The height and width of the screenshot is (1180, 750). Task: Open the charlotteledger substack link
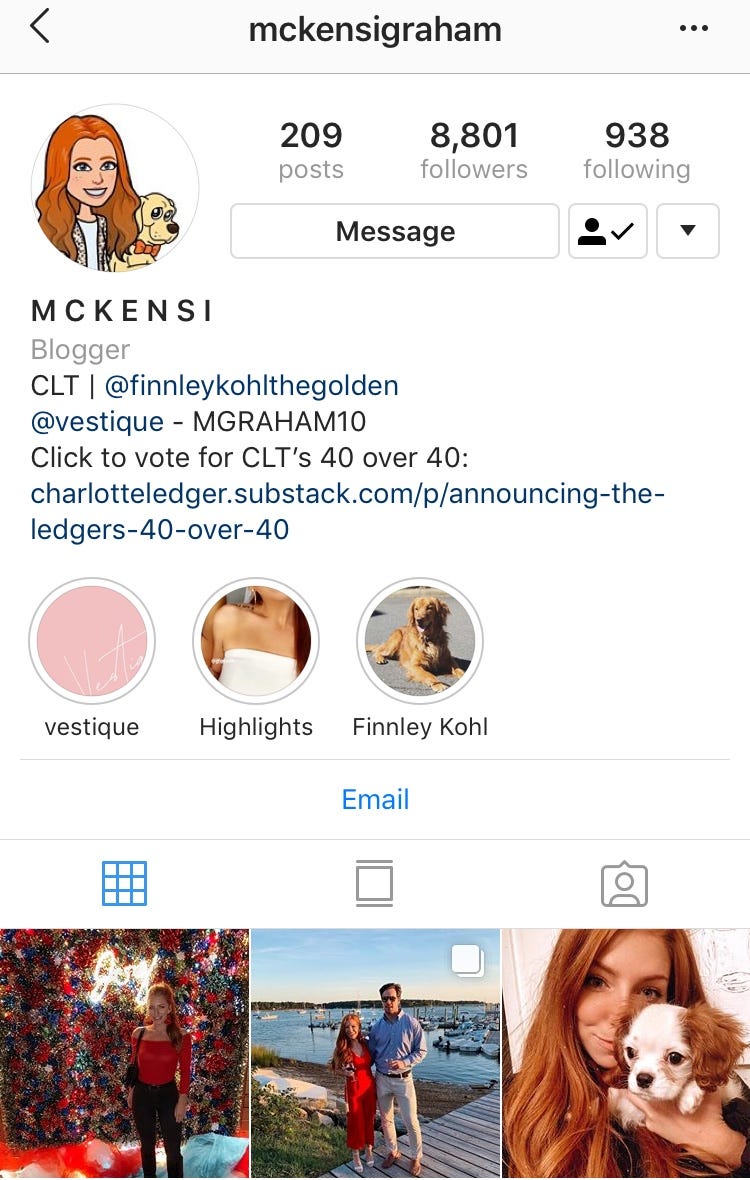[348, 512]
